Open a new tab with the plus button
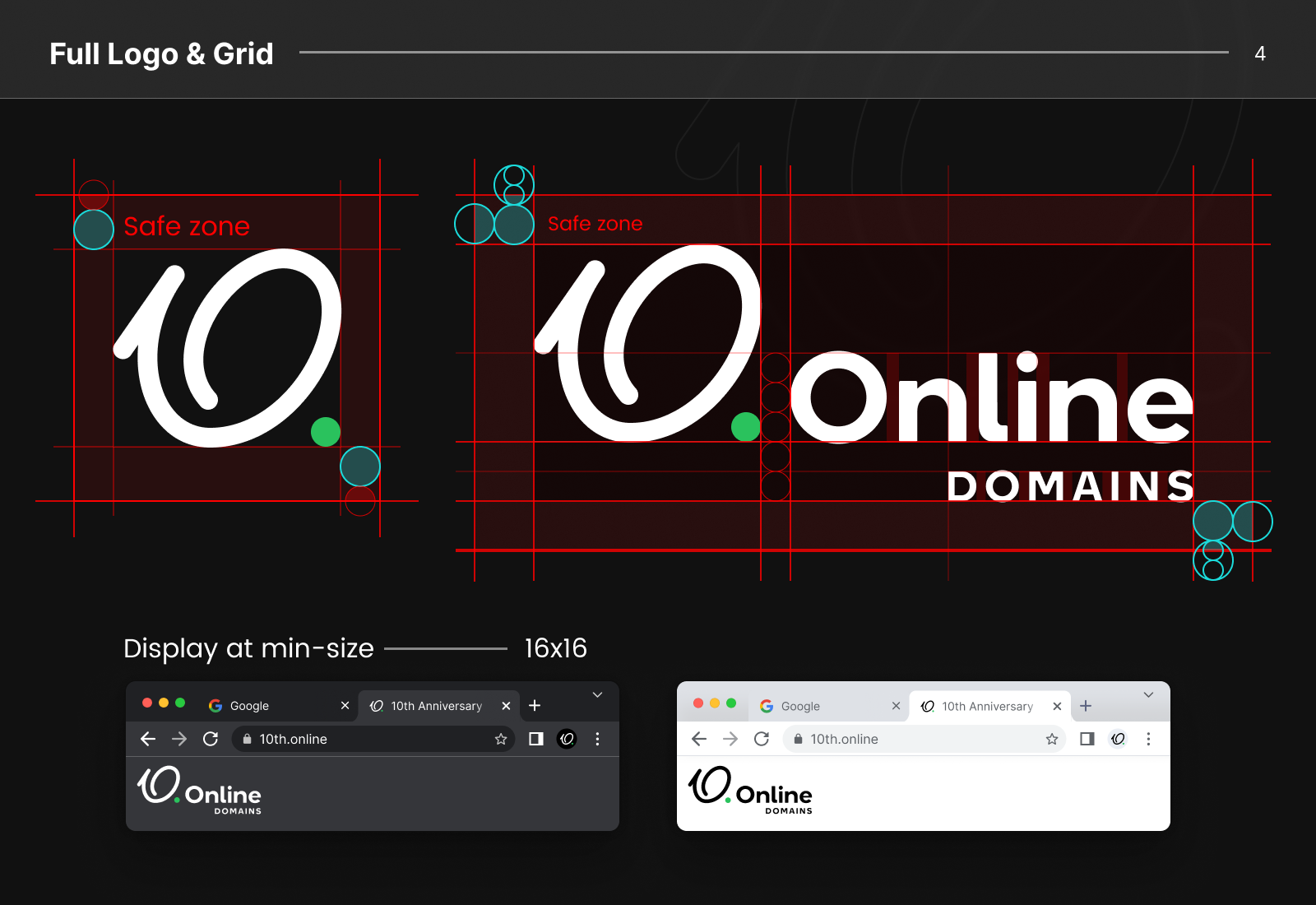This screenshot has height=905, width=1316. coord(535,705)
